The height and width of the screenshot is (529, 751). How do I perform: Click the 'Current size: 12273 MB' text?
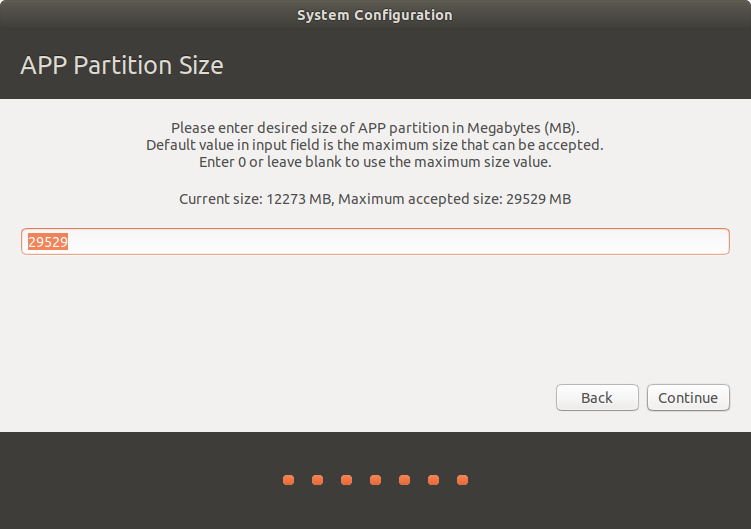pos(254,199)
